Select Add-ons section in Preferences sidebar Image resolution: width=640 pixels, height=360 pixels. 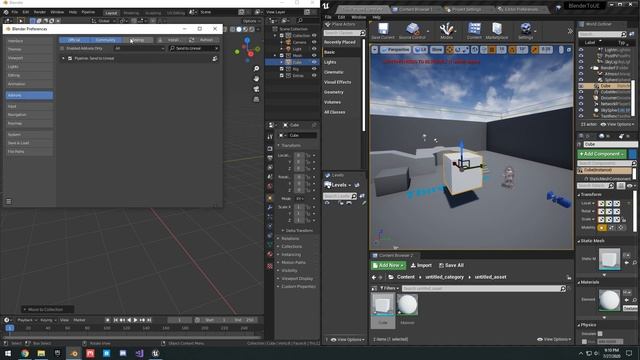[x=29, y=95]
